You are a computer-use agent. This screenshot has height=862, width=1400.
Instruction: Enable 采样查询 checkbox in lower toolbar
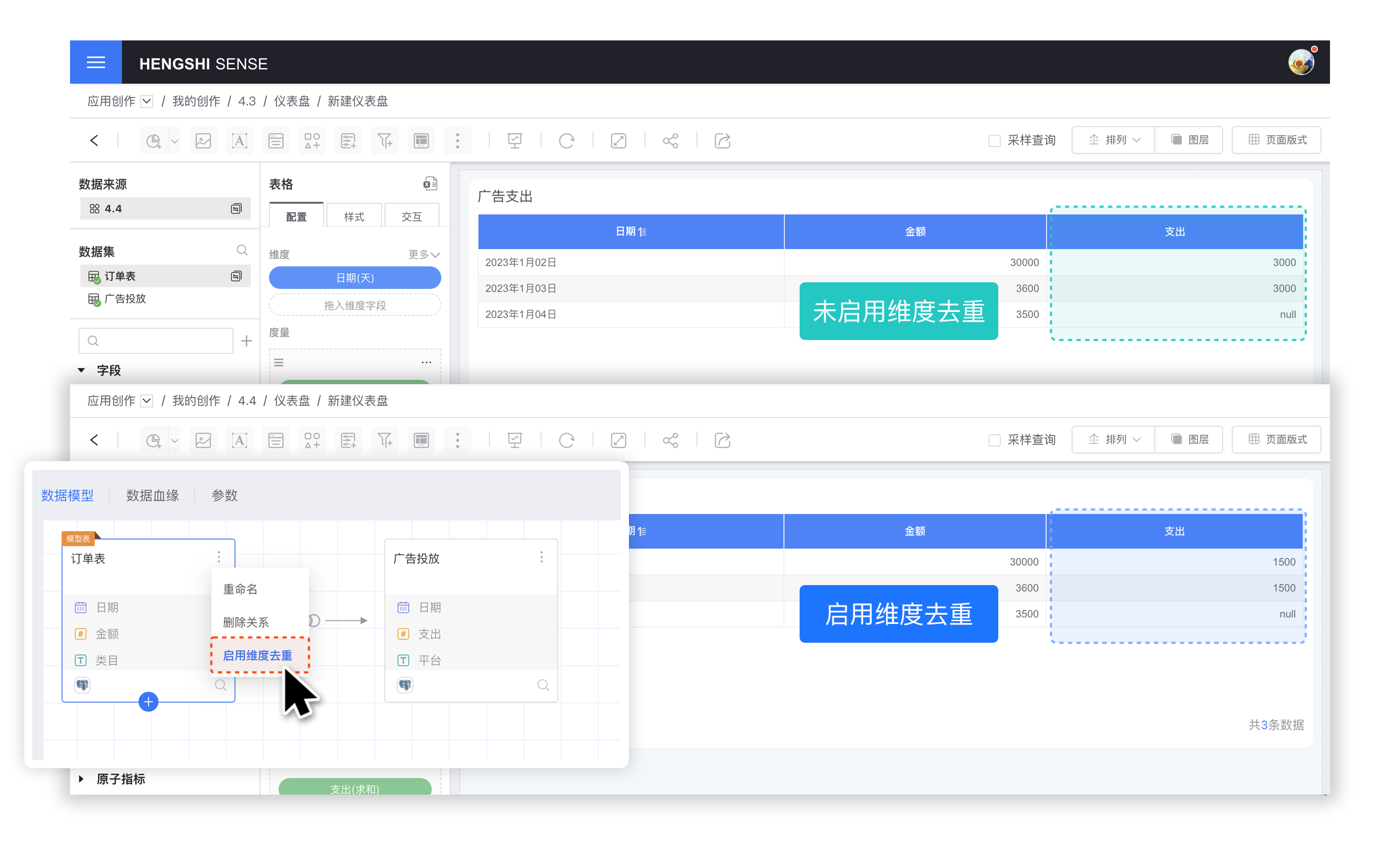[995, 440]
